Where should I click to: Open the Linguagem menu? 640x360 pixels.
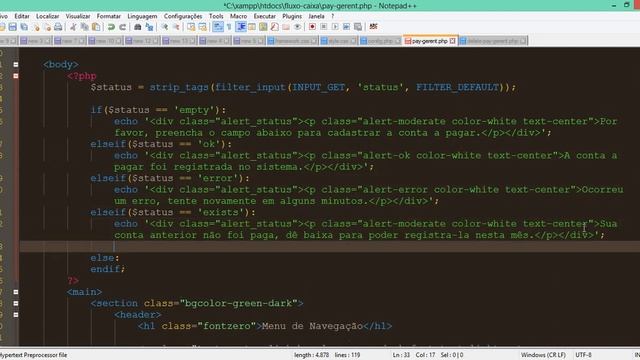coord(142,16)
